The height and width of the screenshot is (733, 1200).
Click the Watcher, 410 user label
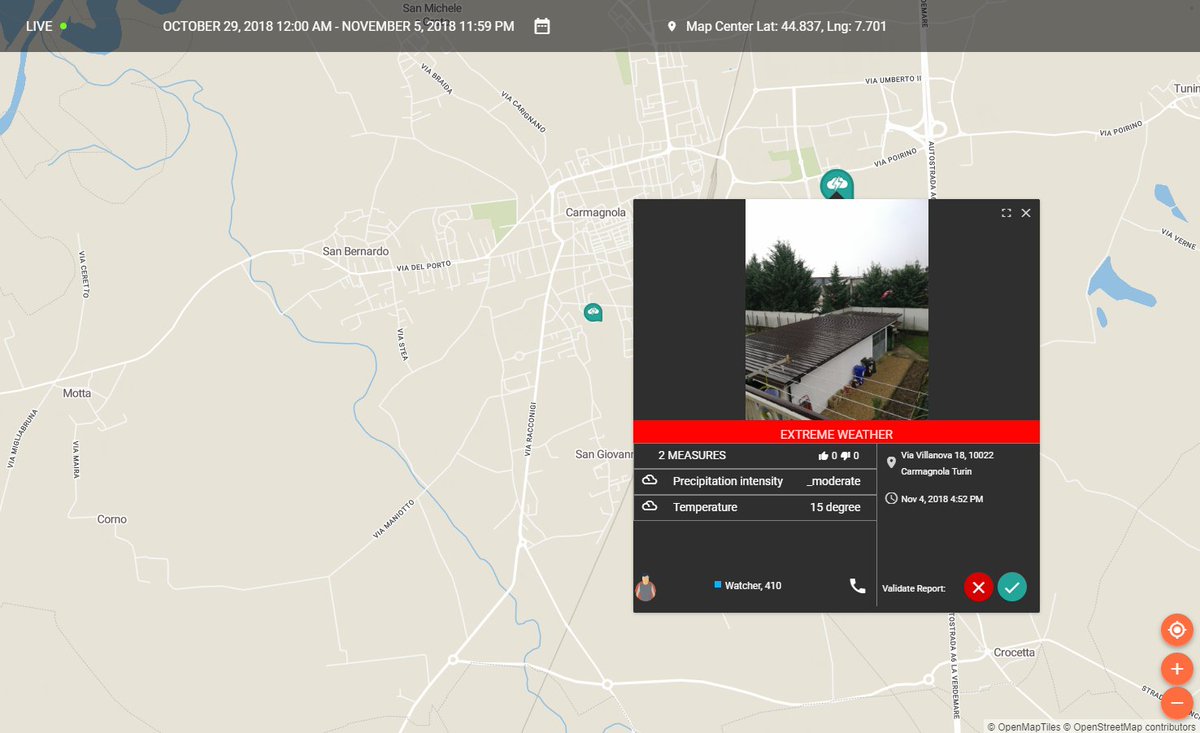click(x=753, y=586)
